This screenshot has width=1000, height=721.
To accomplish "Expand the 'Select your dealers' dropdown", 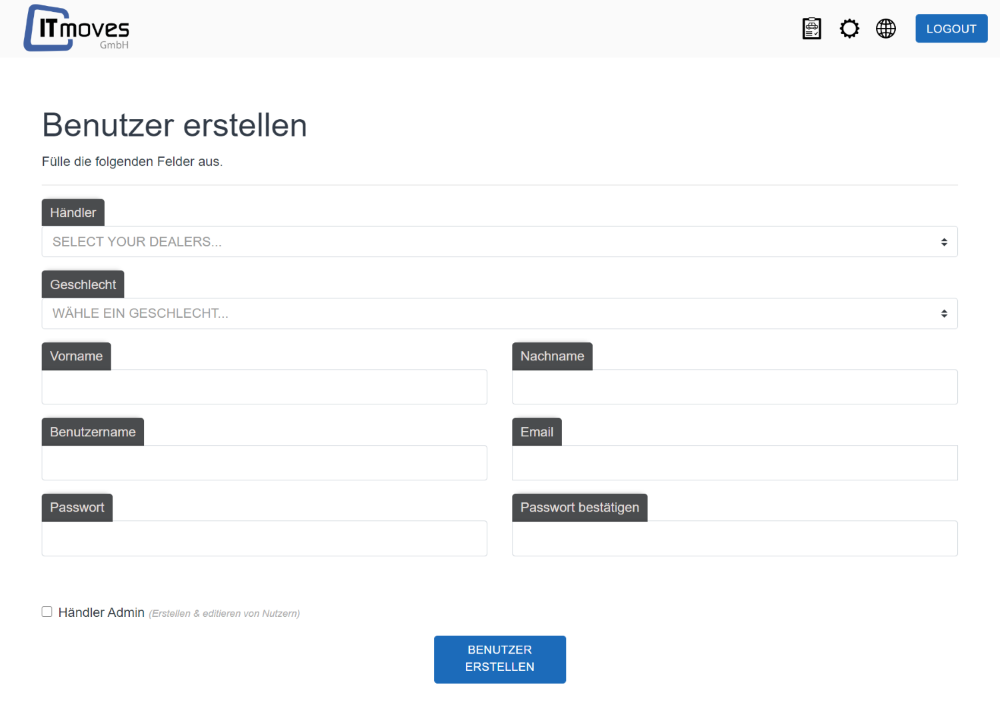I will point(499,242).
